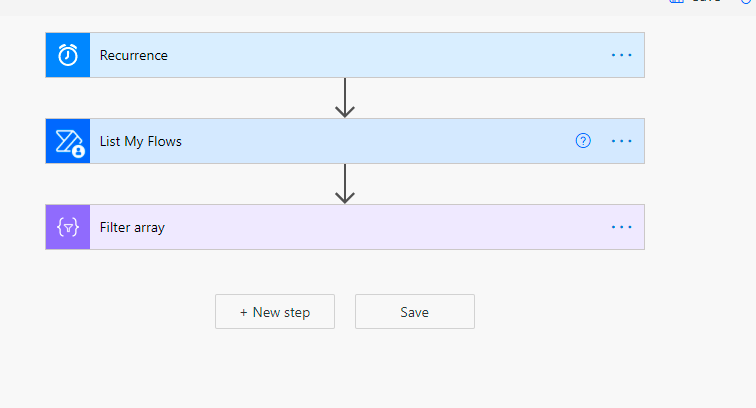The width and height of the screenshot is (756, 408).
Task: Click the person badge on List My Flows icon
Action: pyautogui.click(x=78, y=151)
